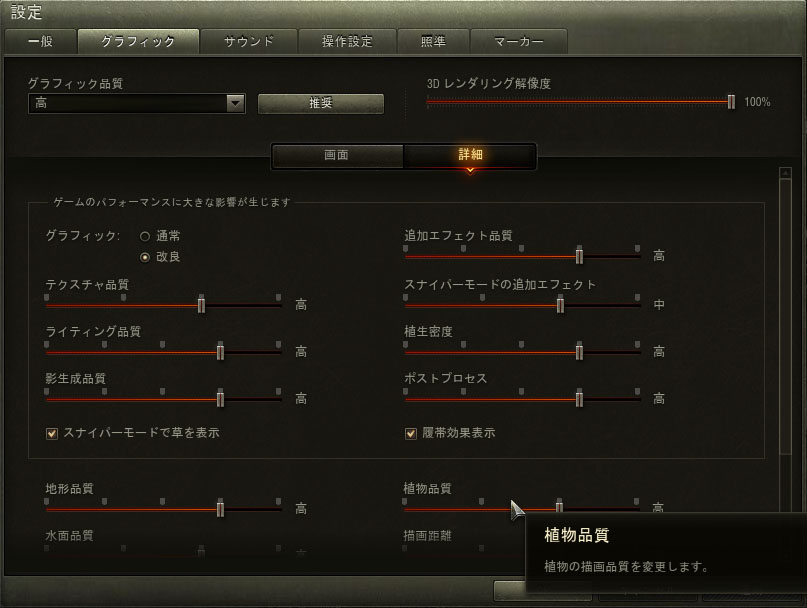Select the 通常 graphics radio button
Viewport: 807px width, 608px height.
click(145, 236)
